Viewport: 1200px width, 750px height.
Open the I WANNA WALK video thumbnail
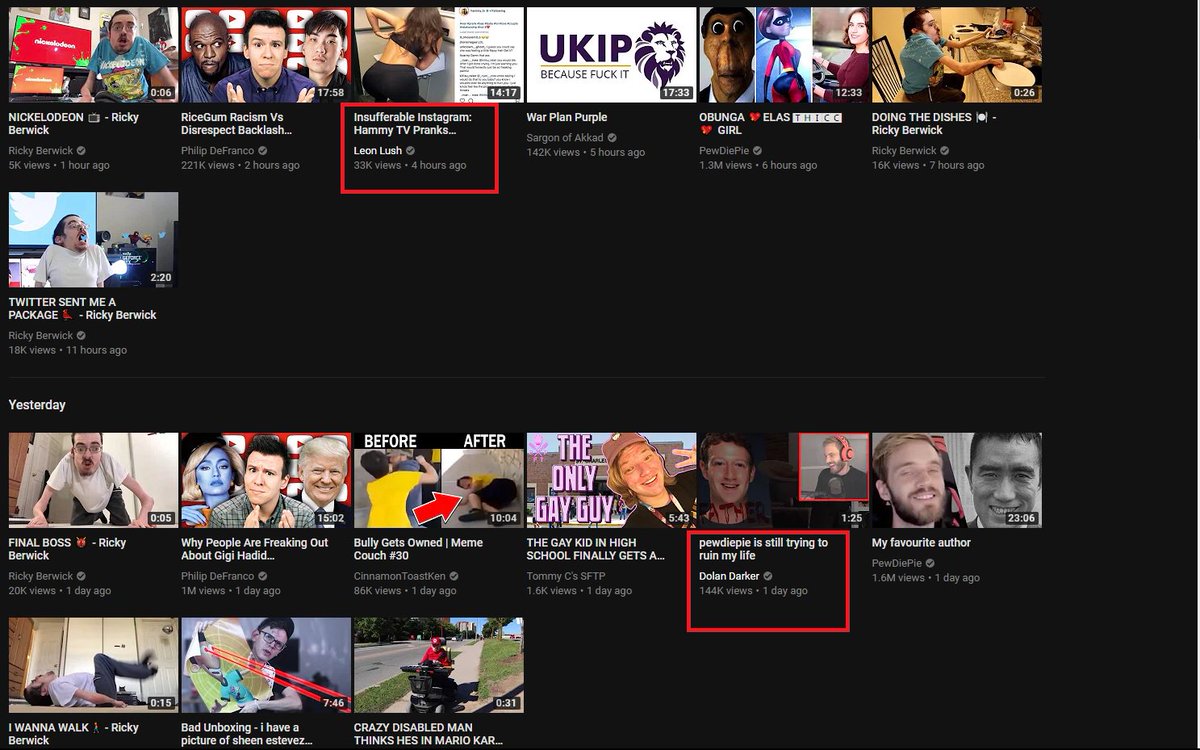93,665
